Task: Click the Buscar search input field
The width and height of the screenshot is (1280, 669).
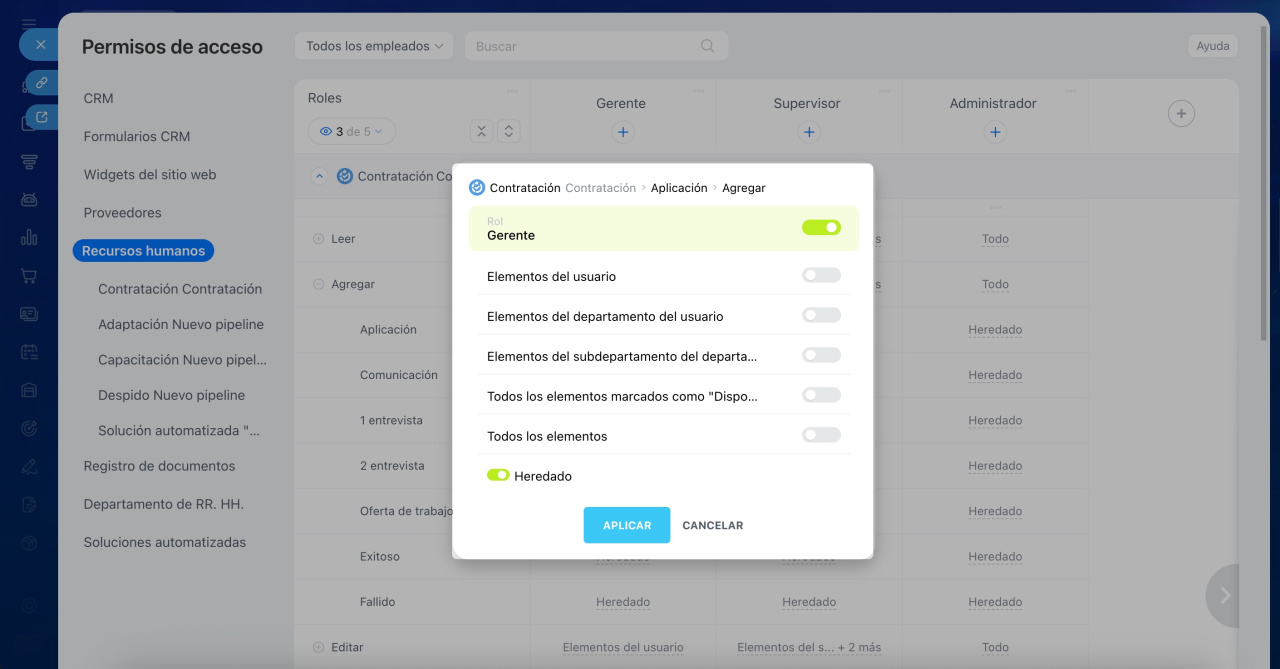Action: pos(583,46)
